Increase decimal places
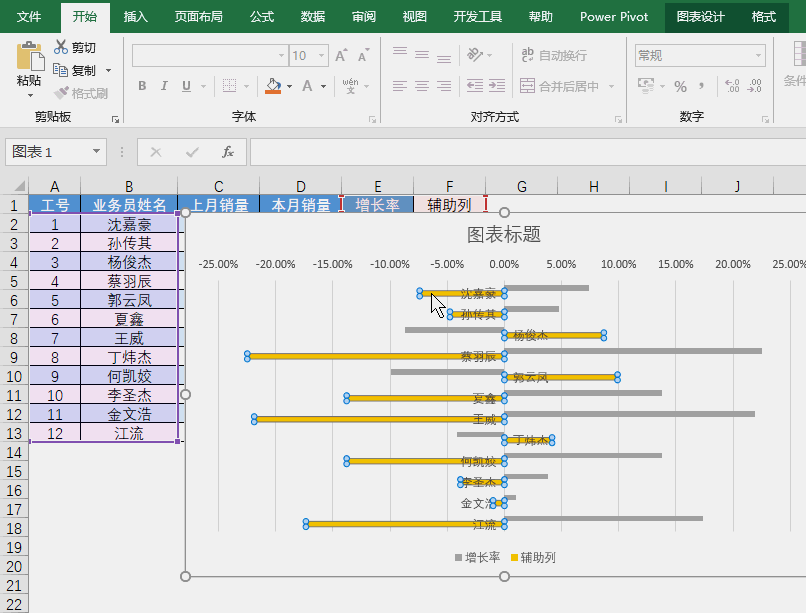This screenshot has width=806, height=613. (732, 86)
